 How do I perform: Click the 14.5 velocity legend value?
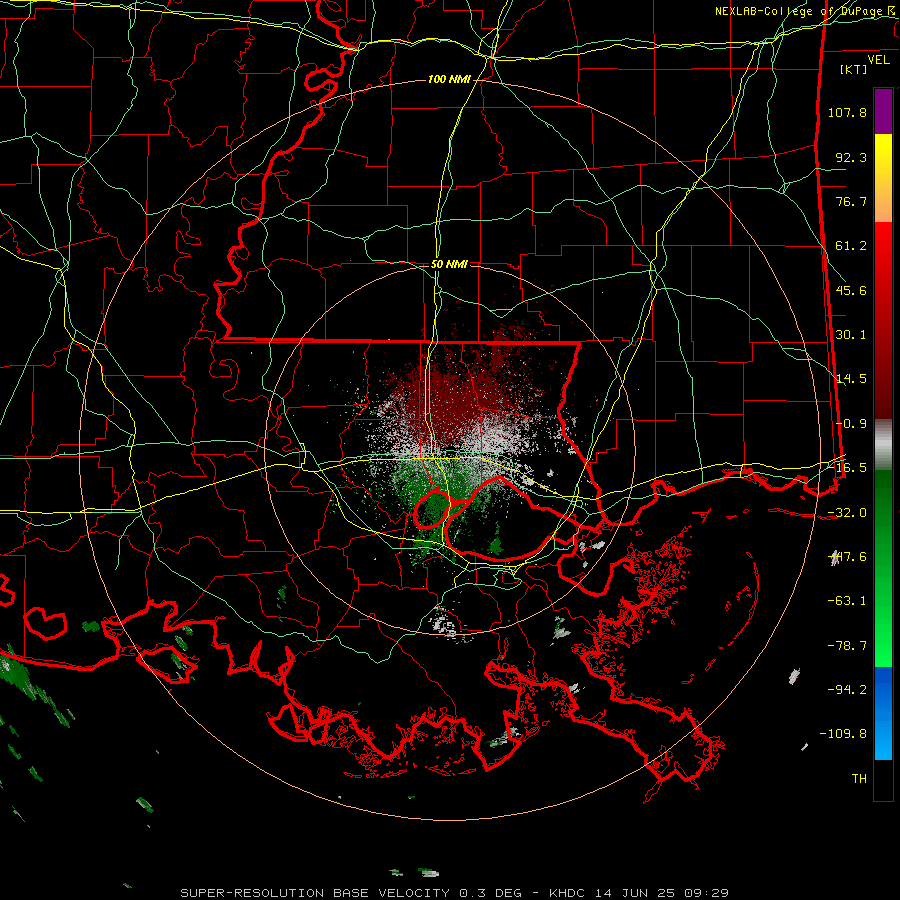tap(851, 379)
